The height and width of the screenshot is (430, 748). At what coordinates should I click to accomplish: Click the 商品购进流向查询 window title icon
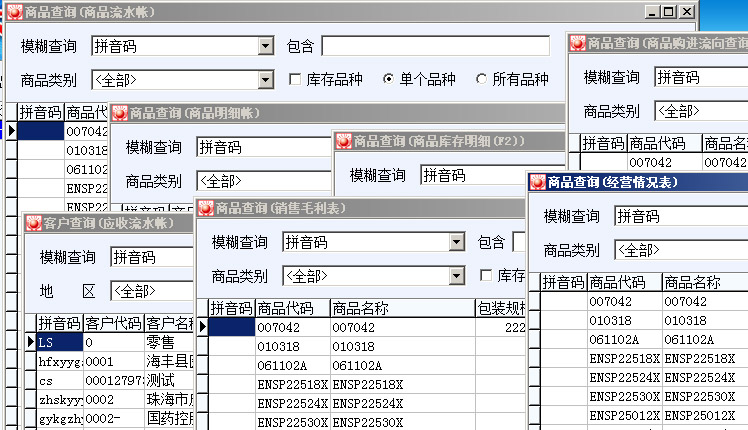(577, 43)
